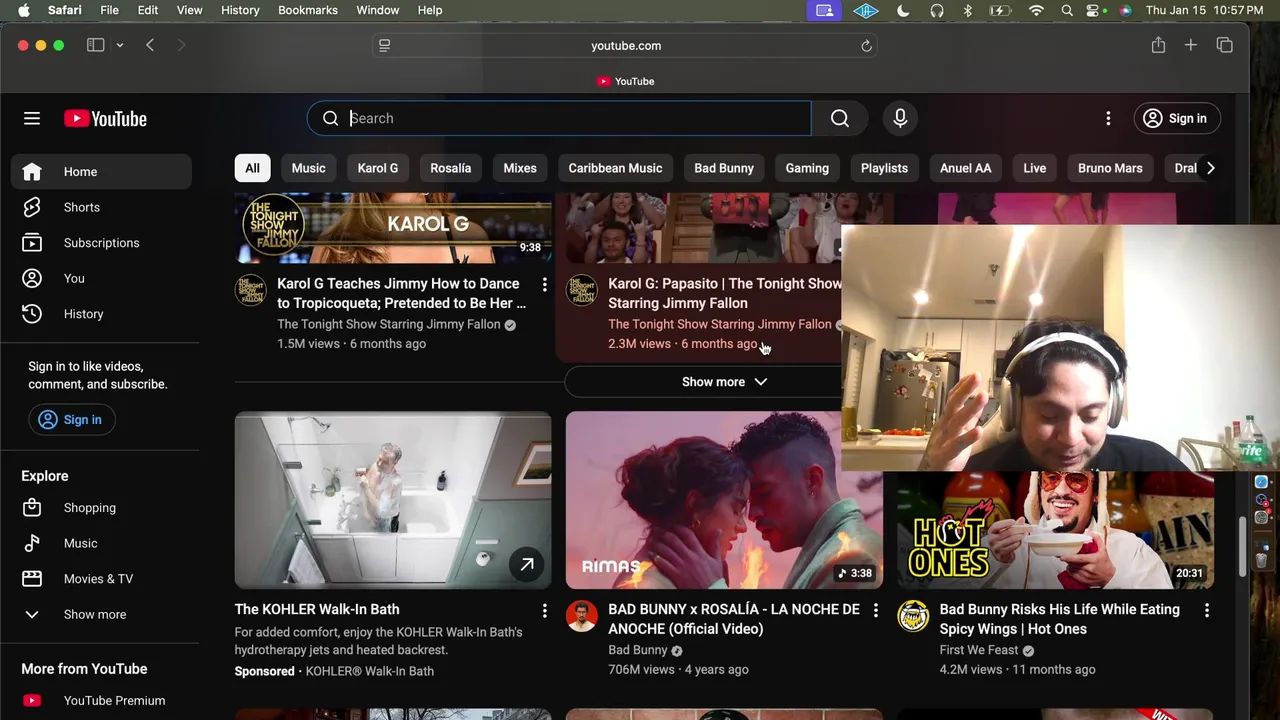The image size is (1280, 720).
Task: Open Movies & TV under Explore
Action: [101, 579]
